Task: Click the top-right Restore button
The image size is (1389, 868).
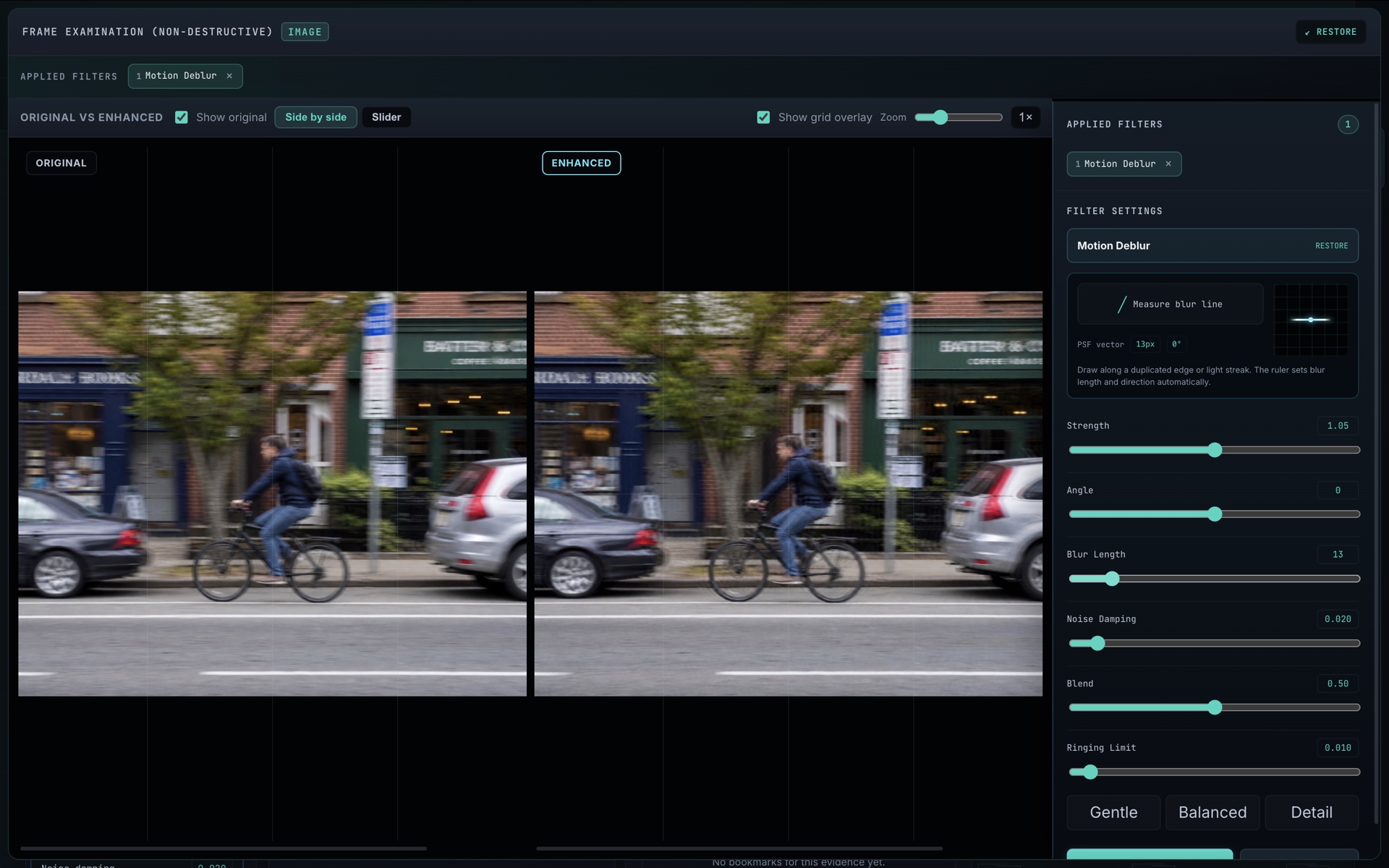Action: click(x=1330, y=32)
